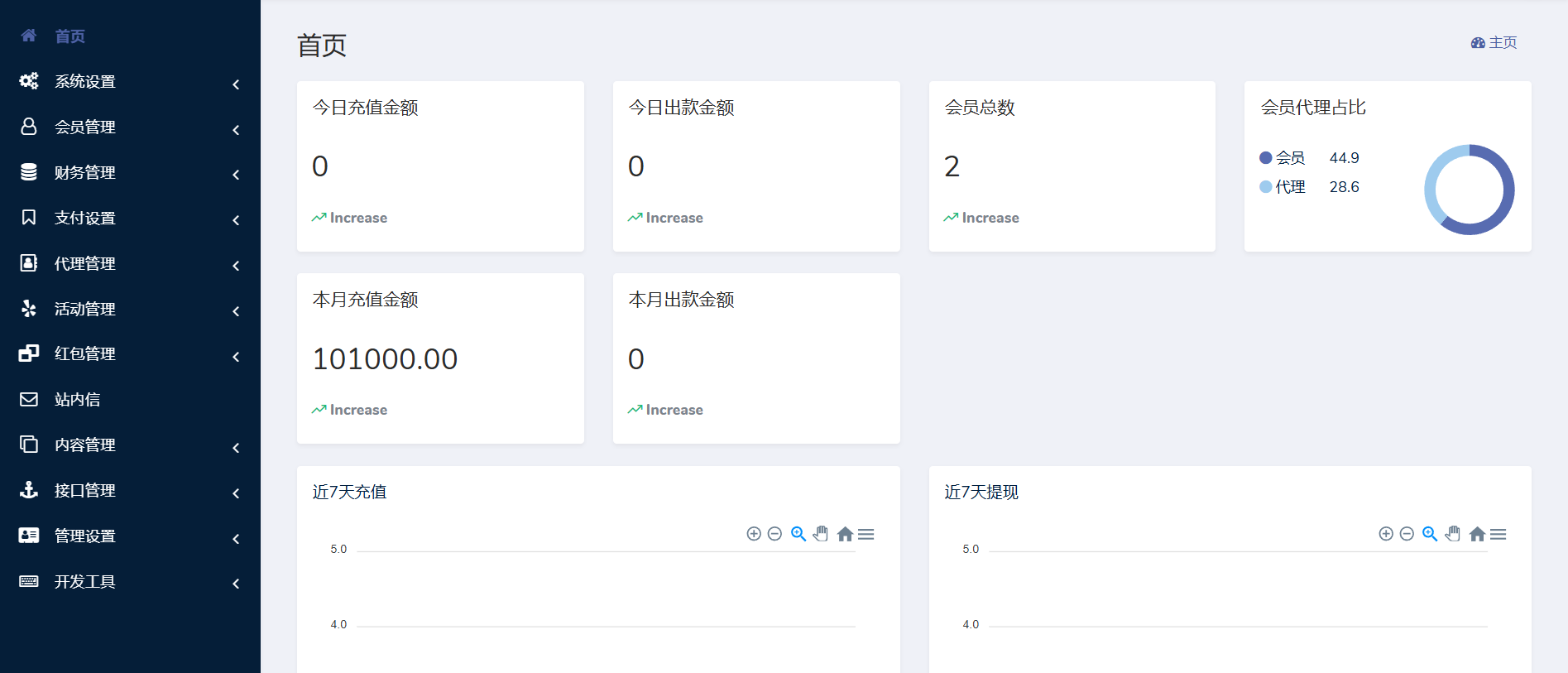Expand the 代理管理 chevron arrow
The width and height of the screenshot is (1568, 673).
tap(237, 266)
